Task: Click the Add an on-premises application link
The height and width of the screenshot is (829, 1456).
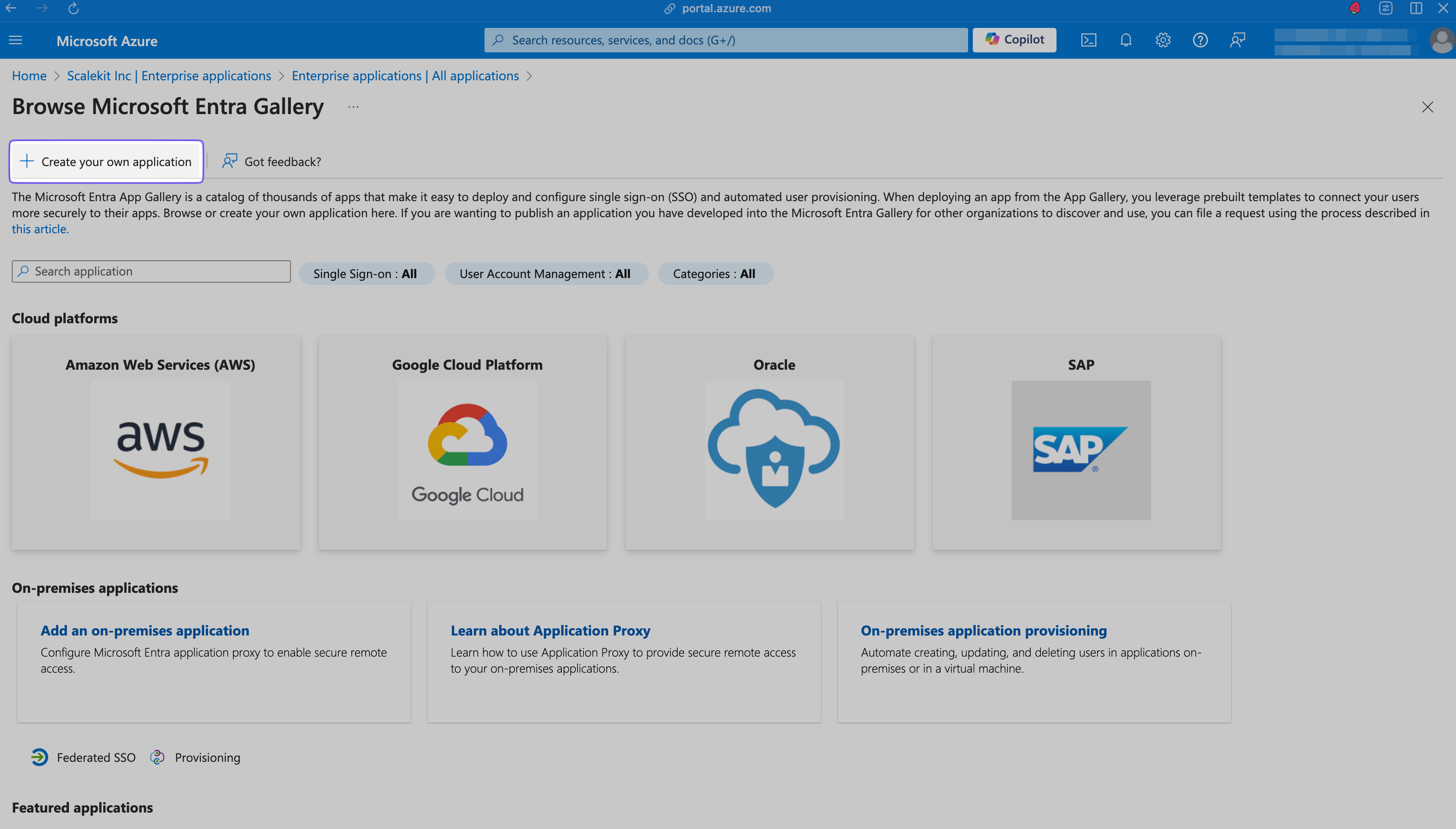Action: (x=145, y=629)
